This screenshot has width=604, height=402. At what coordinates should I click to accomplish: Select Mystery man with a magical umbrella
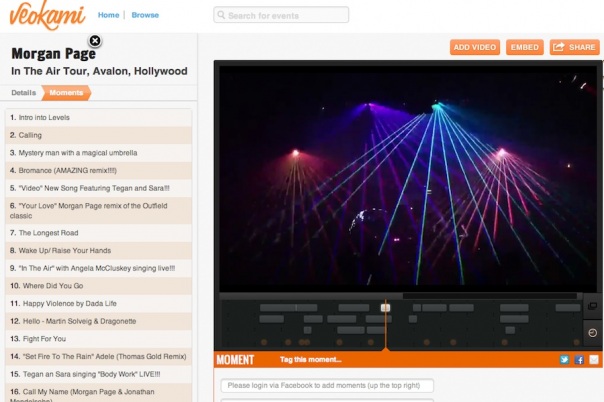pyautogui.click(x=99, y=153)
